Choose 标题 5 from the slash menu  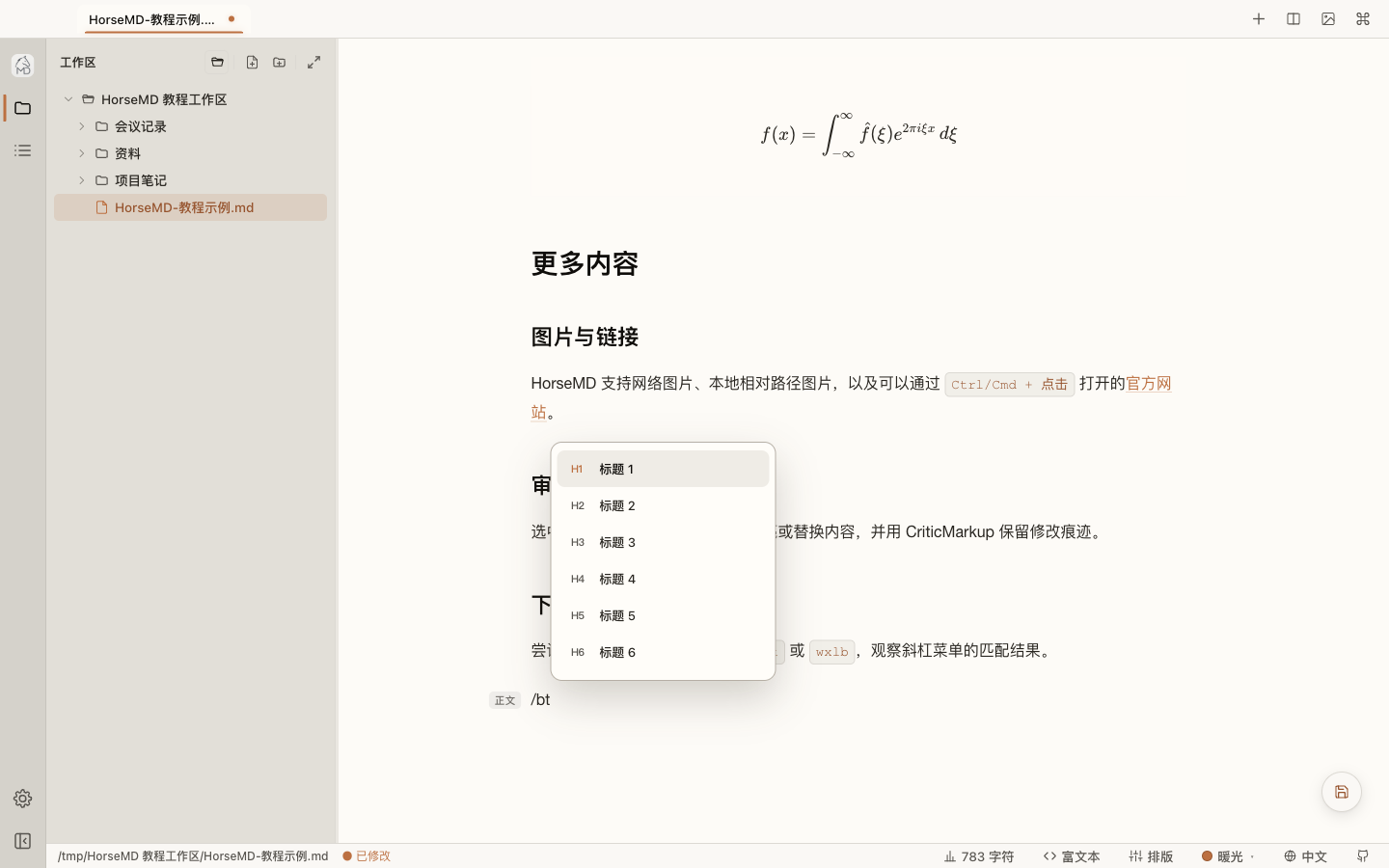(663, 615)
